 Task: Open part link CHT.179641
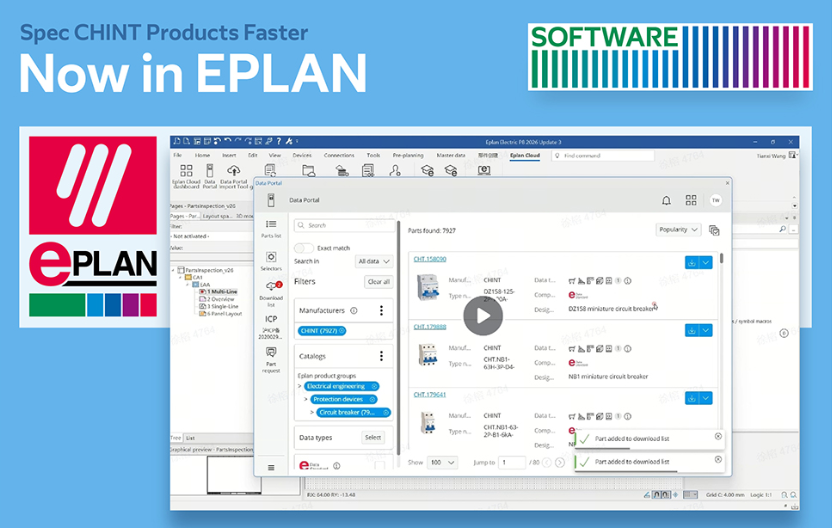pyautogui.click(x=430, y=394)
